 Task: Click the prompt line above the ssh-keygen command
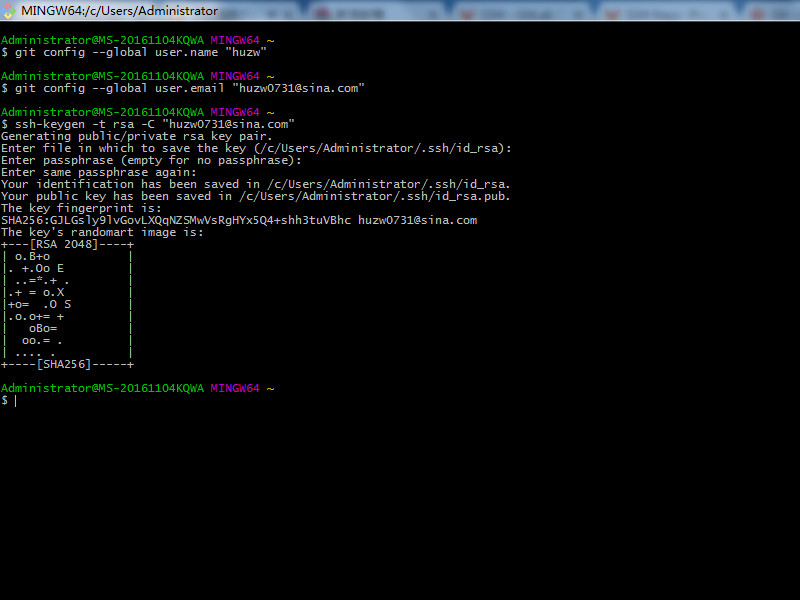(138, 112)
